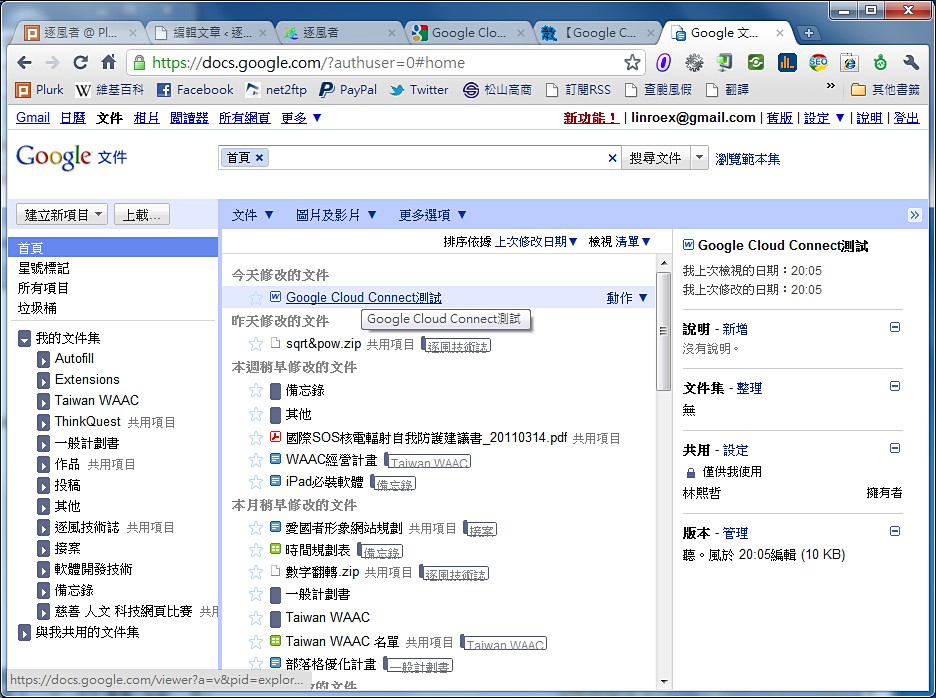
Task: Collapse details pane with double-arrow icon
Action: 915,215
